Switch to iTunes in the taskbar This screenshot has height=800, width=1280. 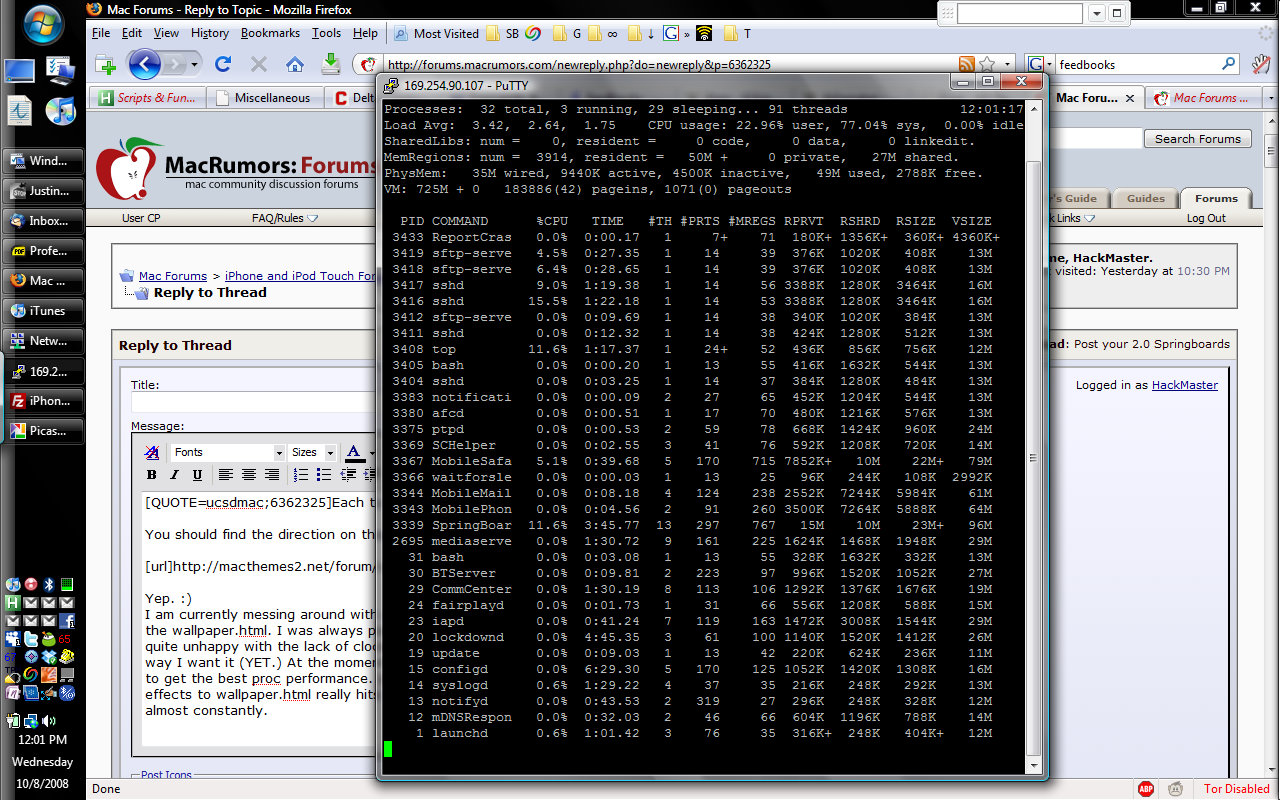(x=41, y=311)
